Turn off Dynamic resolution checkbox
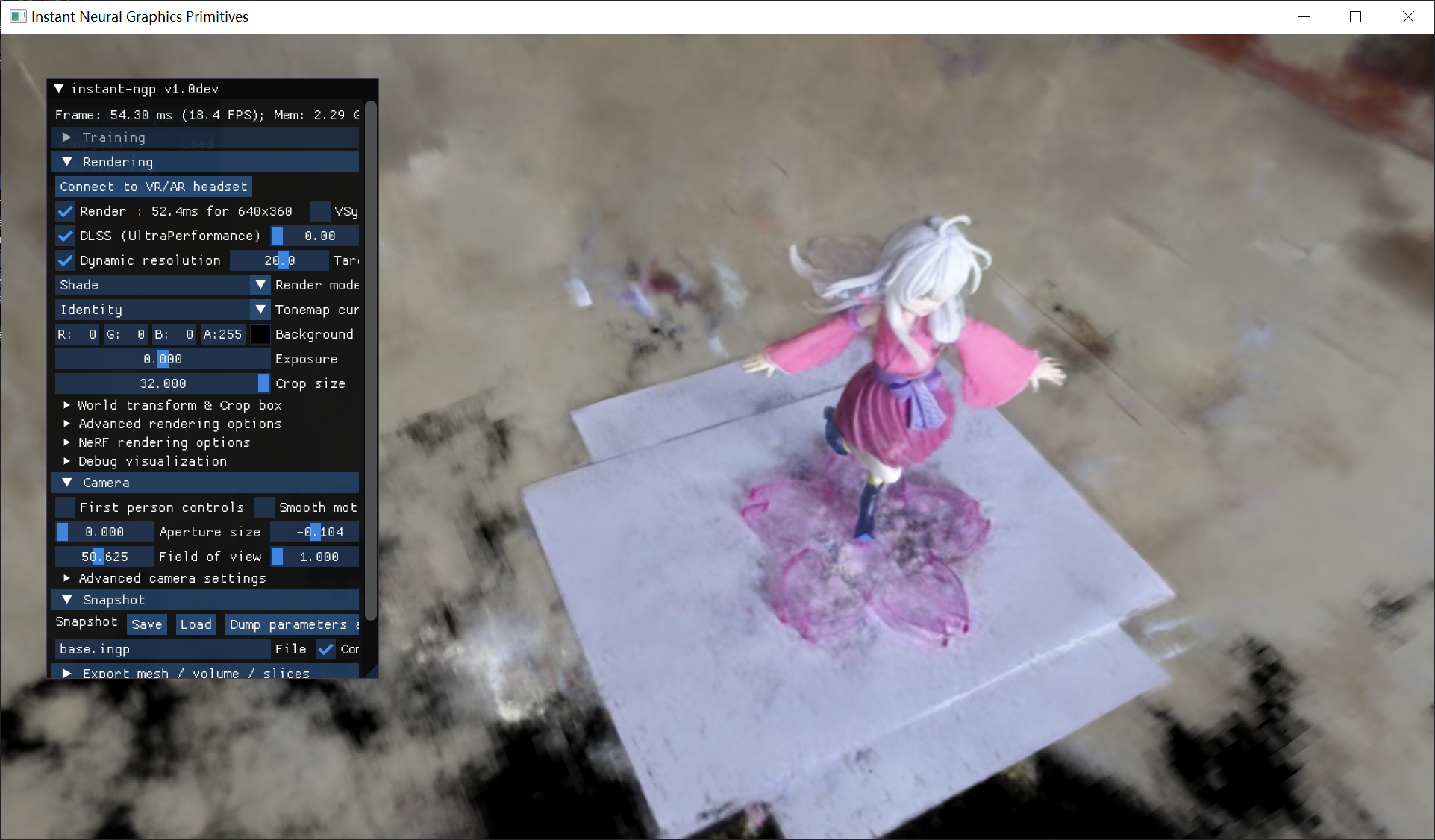Screen dimensions: 1435x840 (x=65, y=260)
